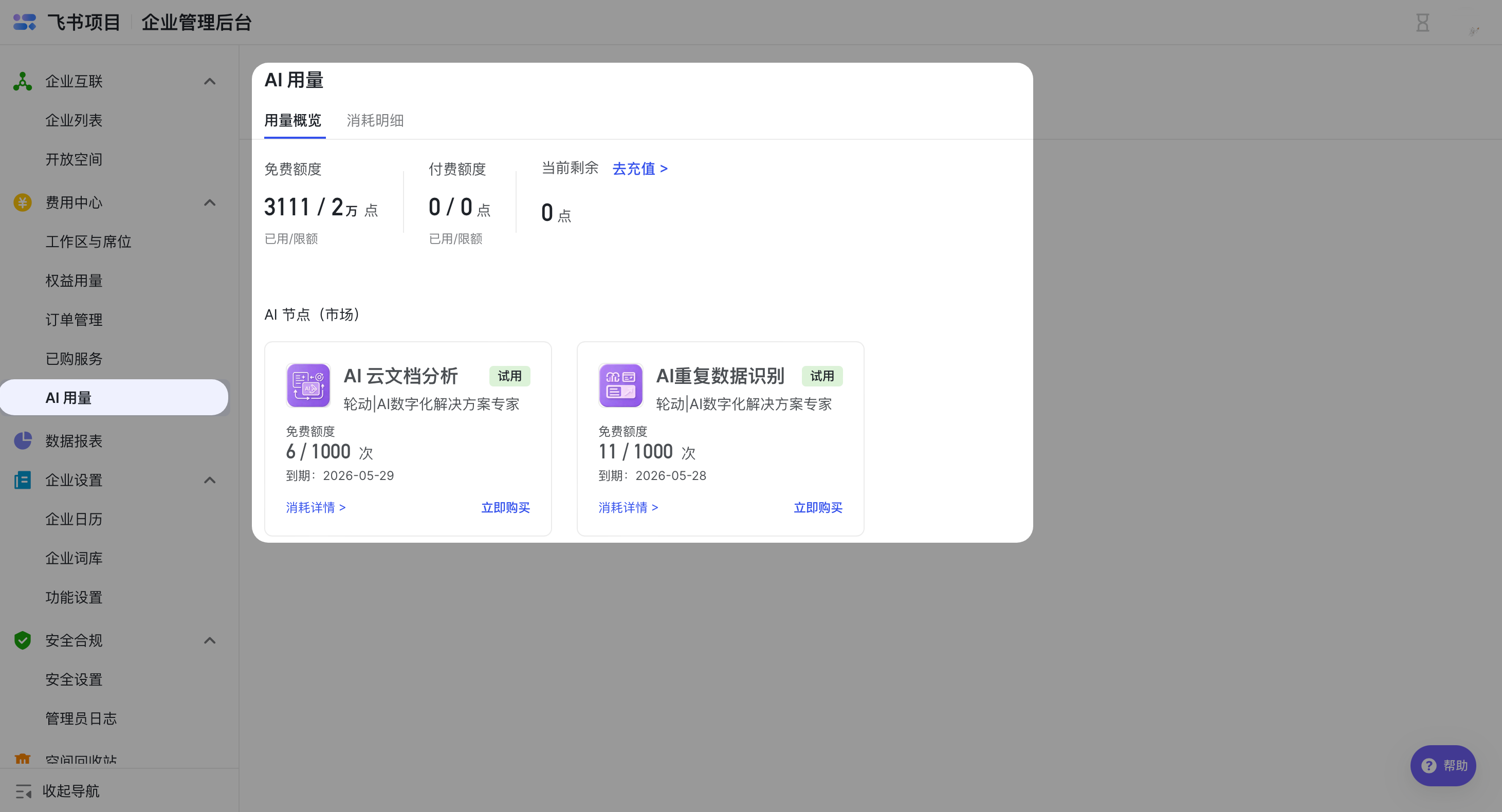Open 工作区与席位 menu item

coord(88,242)
